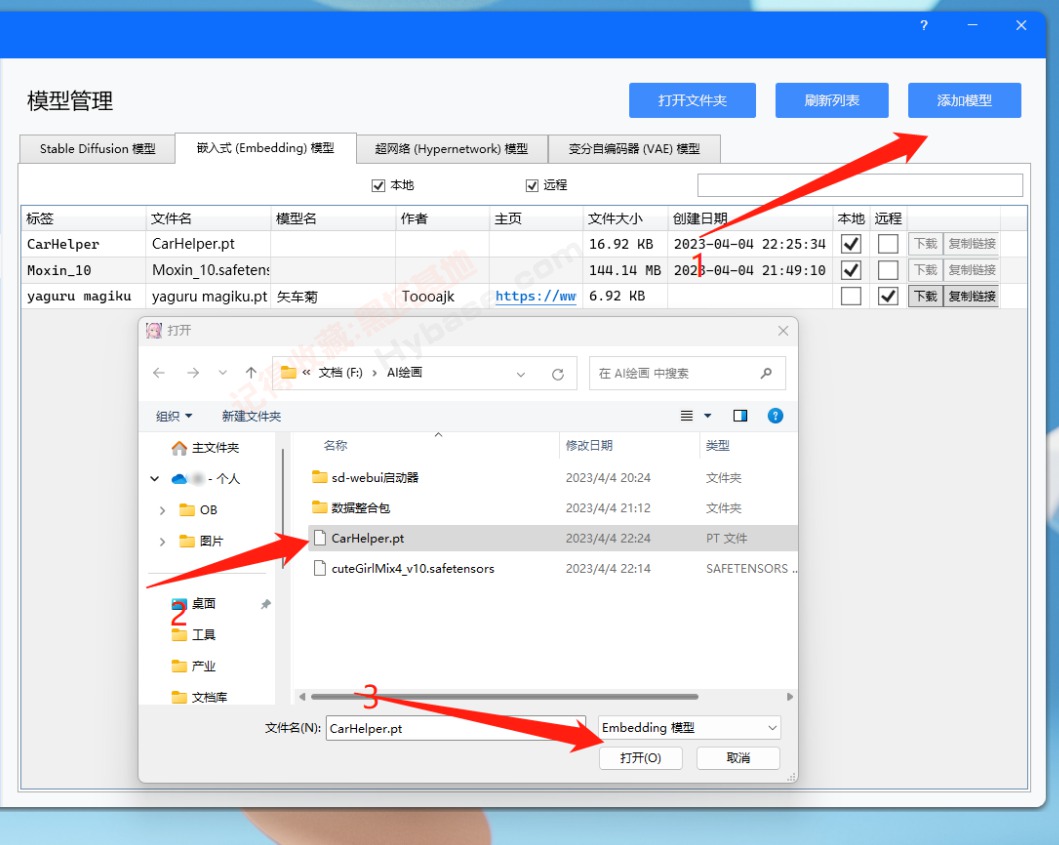Viewport: 1059px width, 845px height.
Task: Click 打开(O) to open selected file
Action: tap(640, 758)
